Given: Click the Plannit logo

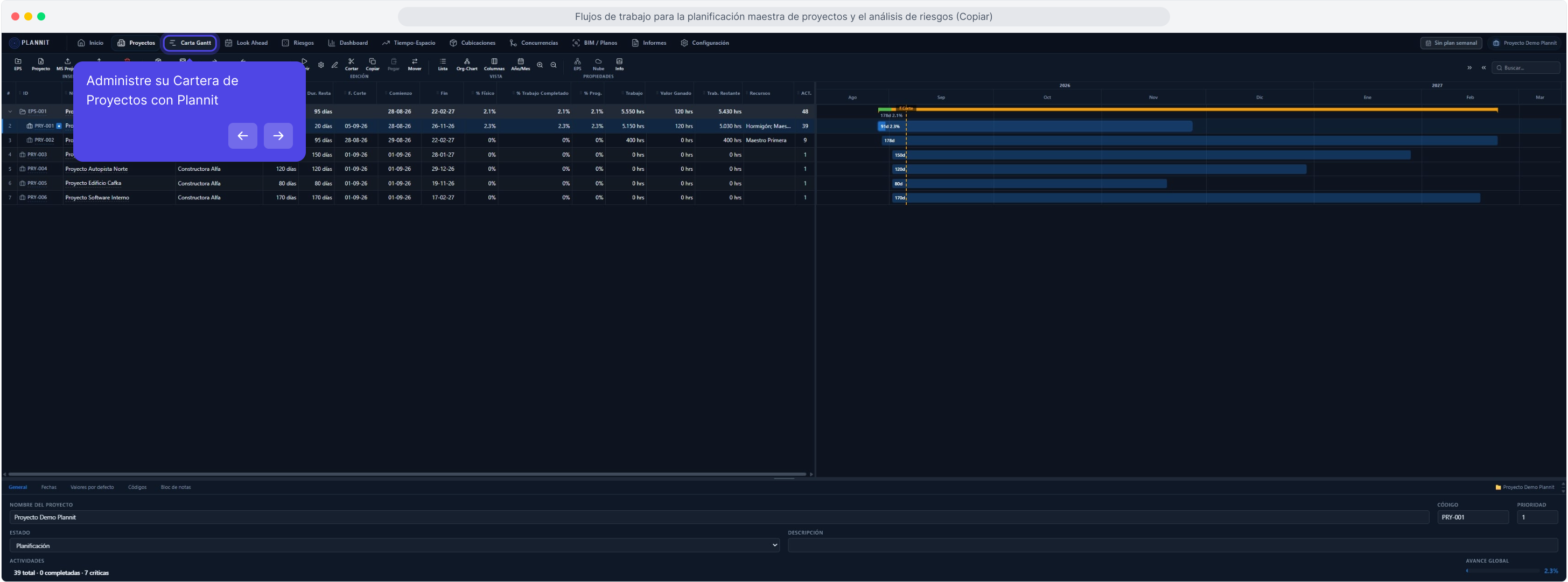Looking at the screenshot, I should pyautogui.click(x=29, y=43).
